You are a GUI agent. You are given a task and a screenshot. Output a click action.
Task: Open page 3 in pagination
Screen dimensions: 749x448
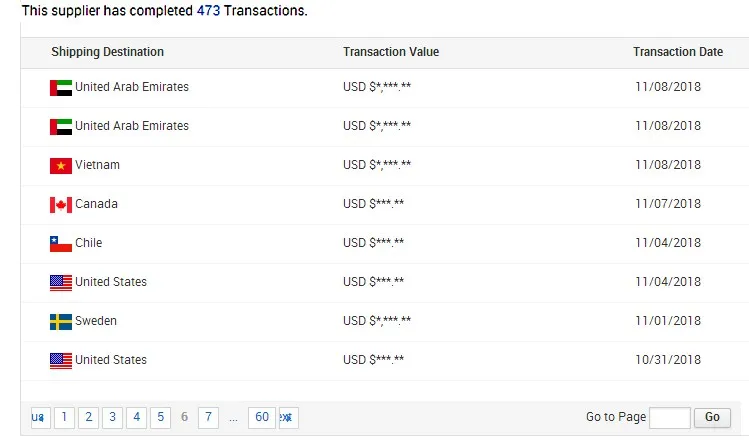coord(112,417)
